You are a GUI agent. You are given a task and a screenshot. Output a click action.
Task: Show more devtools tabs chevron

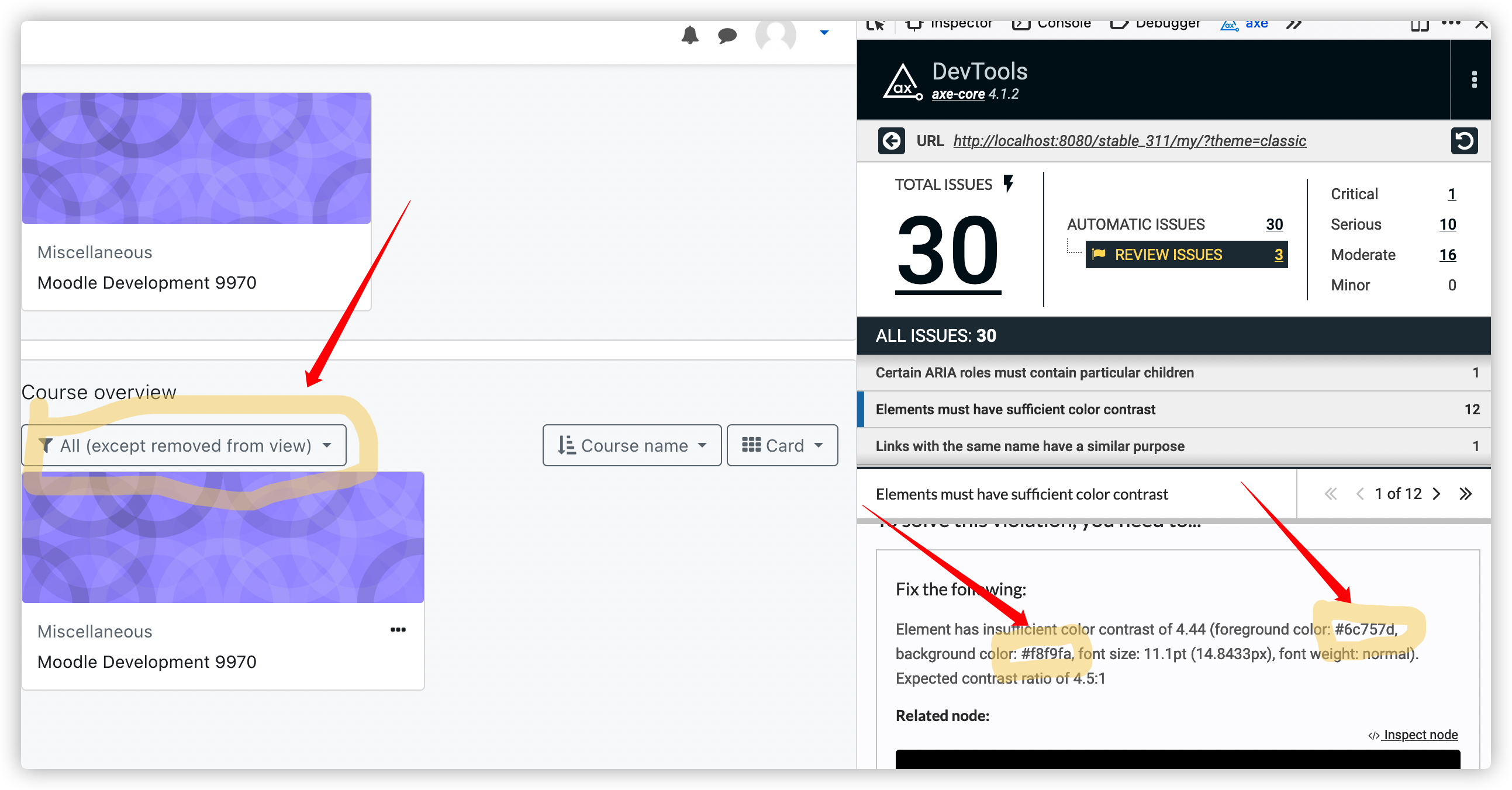click(x=1294, y=24)
